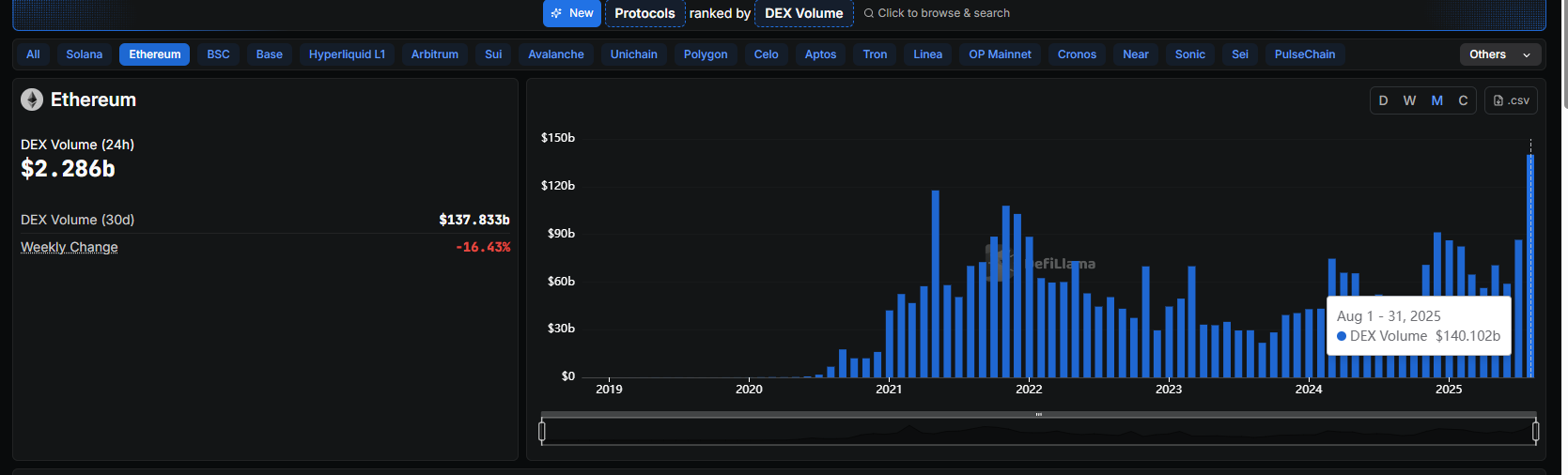Viewport: 1568px width, 475px height.
Task: Pick the Near chain tab
Action: click(1136, 54)
